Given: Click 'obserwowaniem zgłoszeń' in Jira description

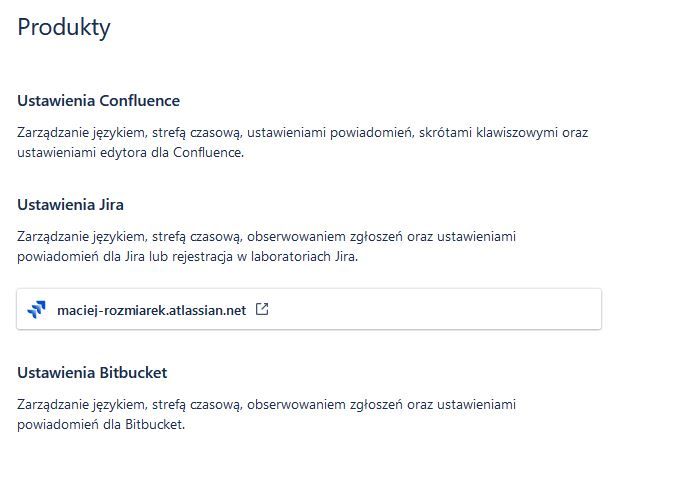Looking at the screenshot, I should pyautogui.click(x=325, y=237).
